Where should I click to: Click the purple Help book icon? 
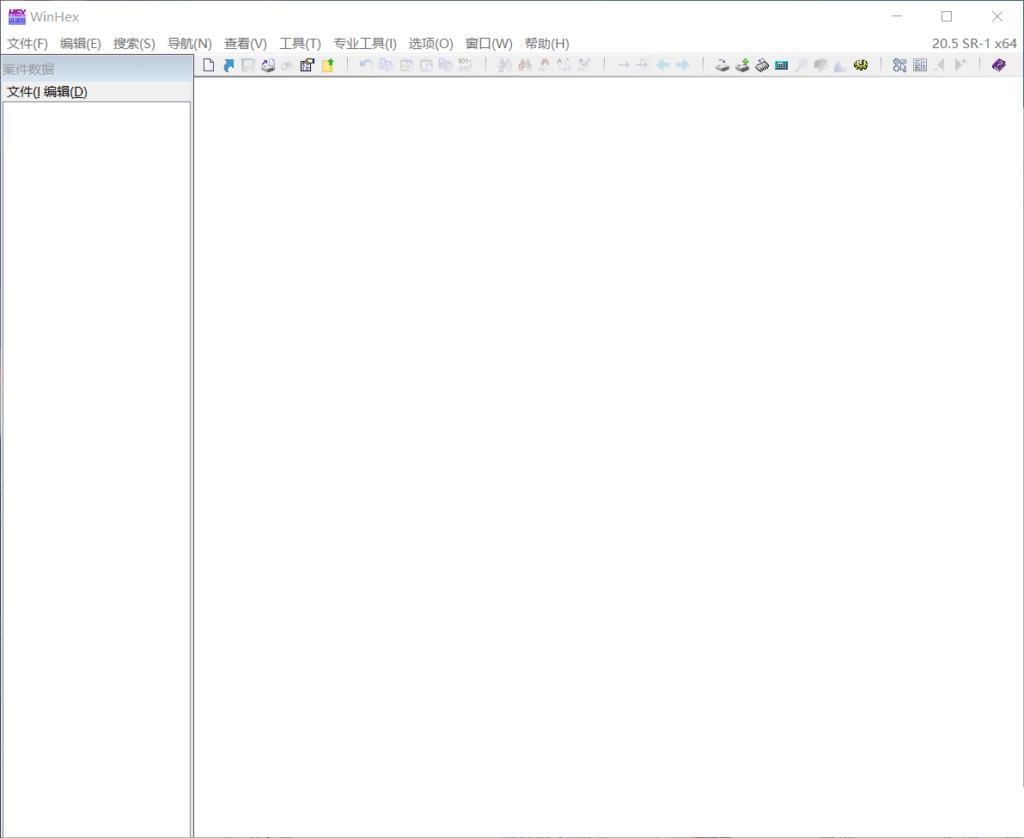(x=998, y=65)
